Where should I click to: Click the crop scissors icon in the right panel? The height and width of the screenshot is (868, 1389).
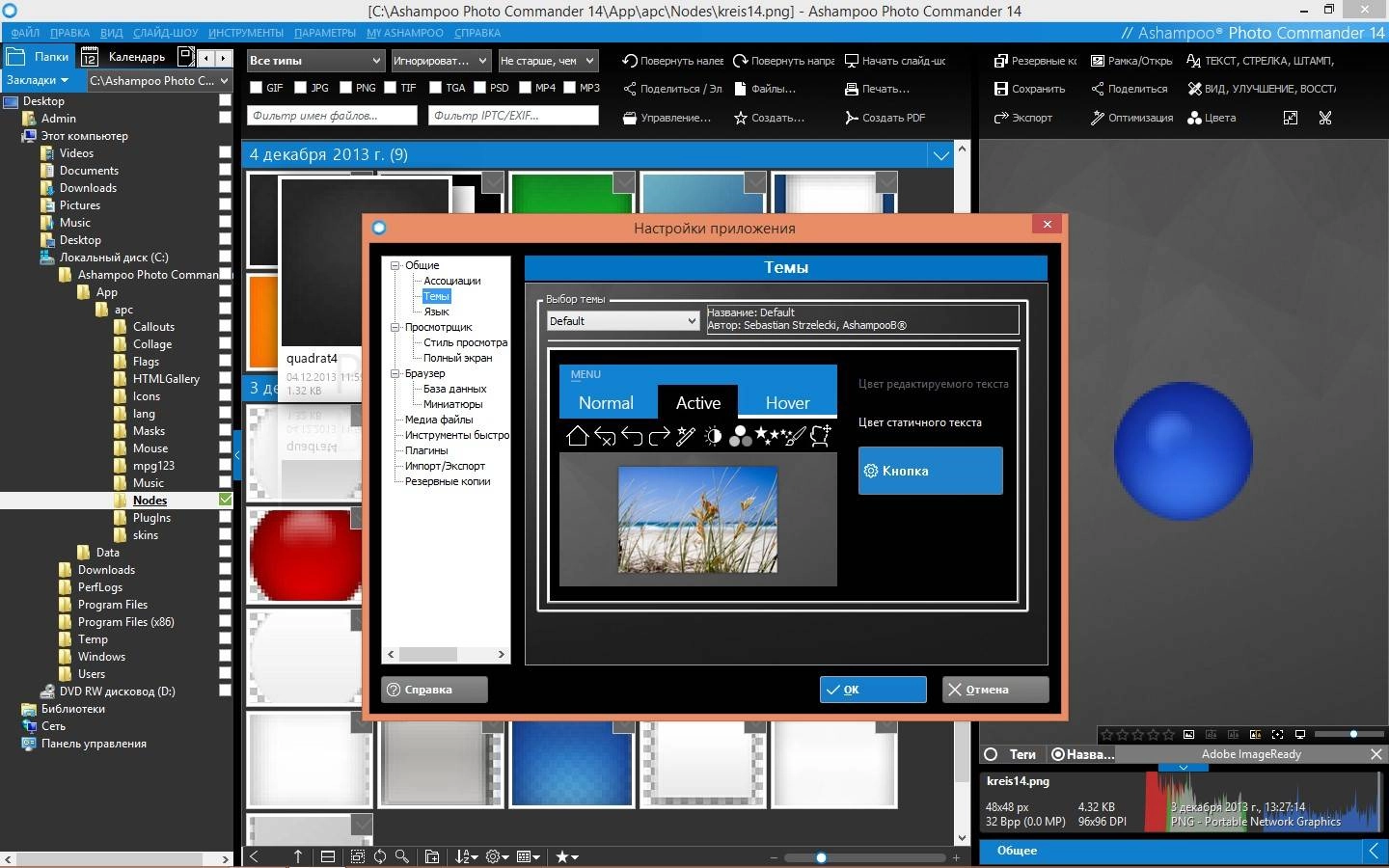click(x=1325, y=118)
